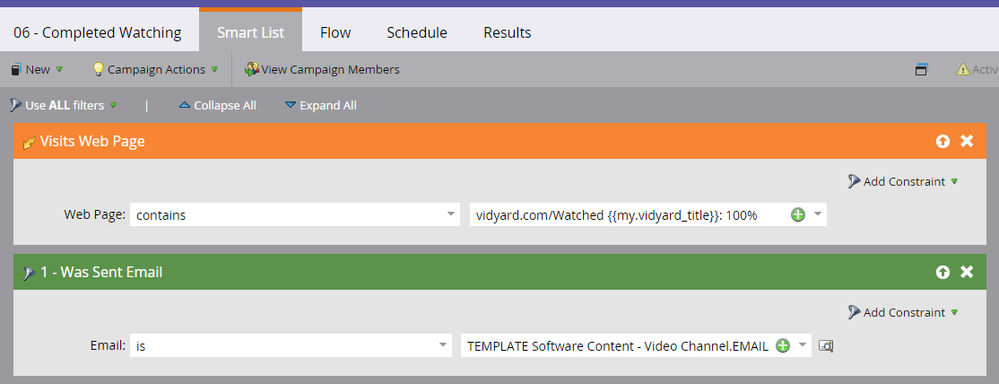Remove the Visits Web Page trigger
The image size is (999, 384).
[967, 141]
